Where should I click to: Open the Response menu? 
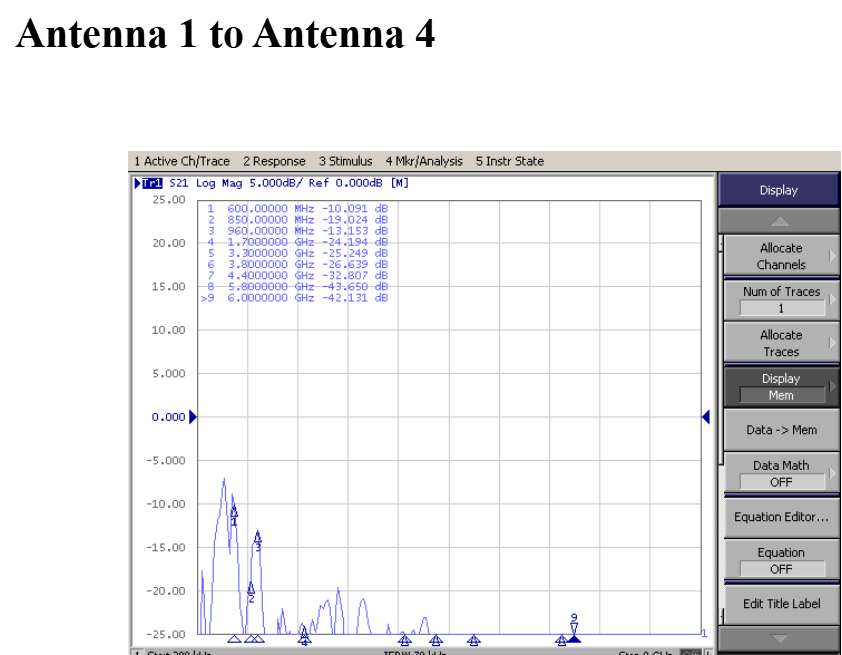274,161
